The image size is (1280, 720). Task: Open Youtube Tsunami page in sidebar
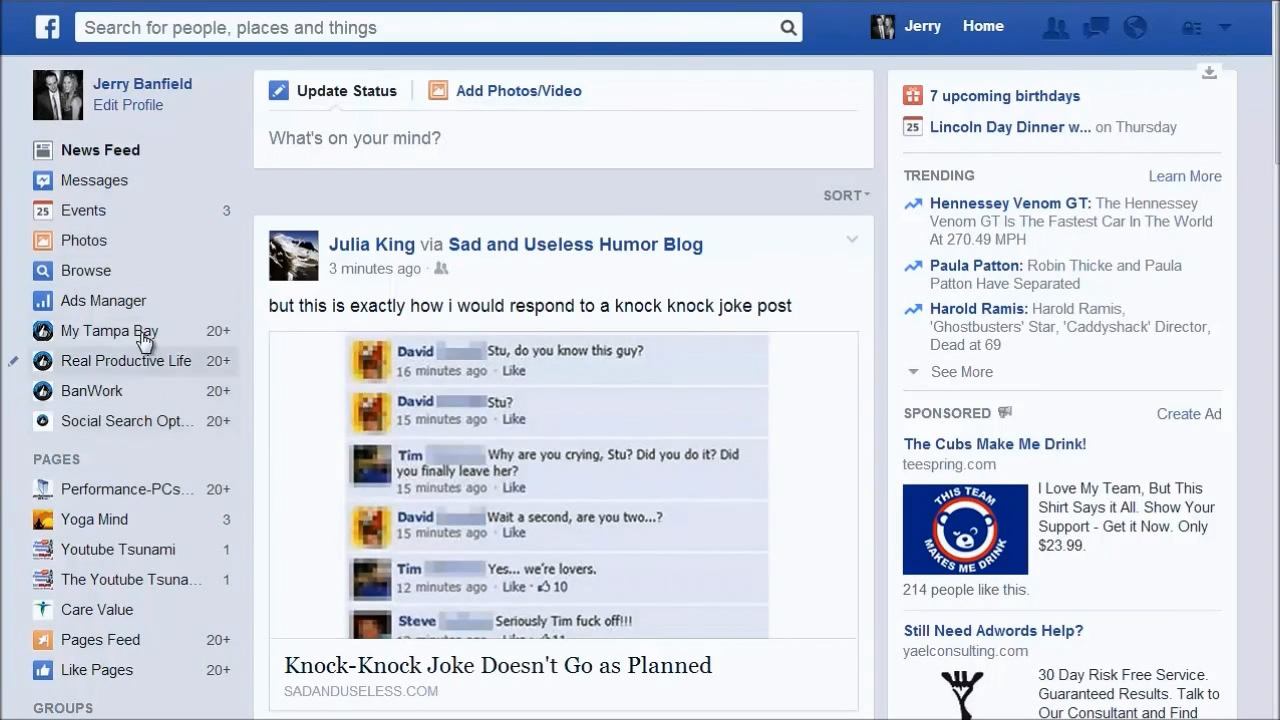pyautogui.click(x=118, y=549)
